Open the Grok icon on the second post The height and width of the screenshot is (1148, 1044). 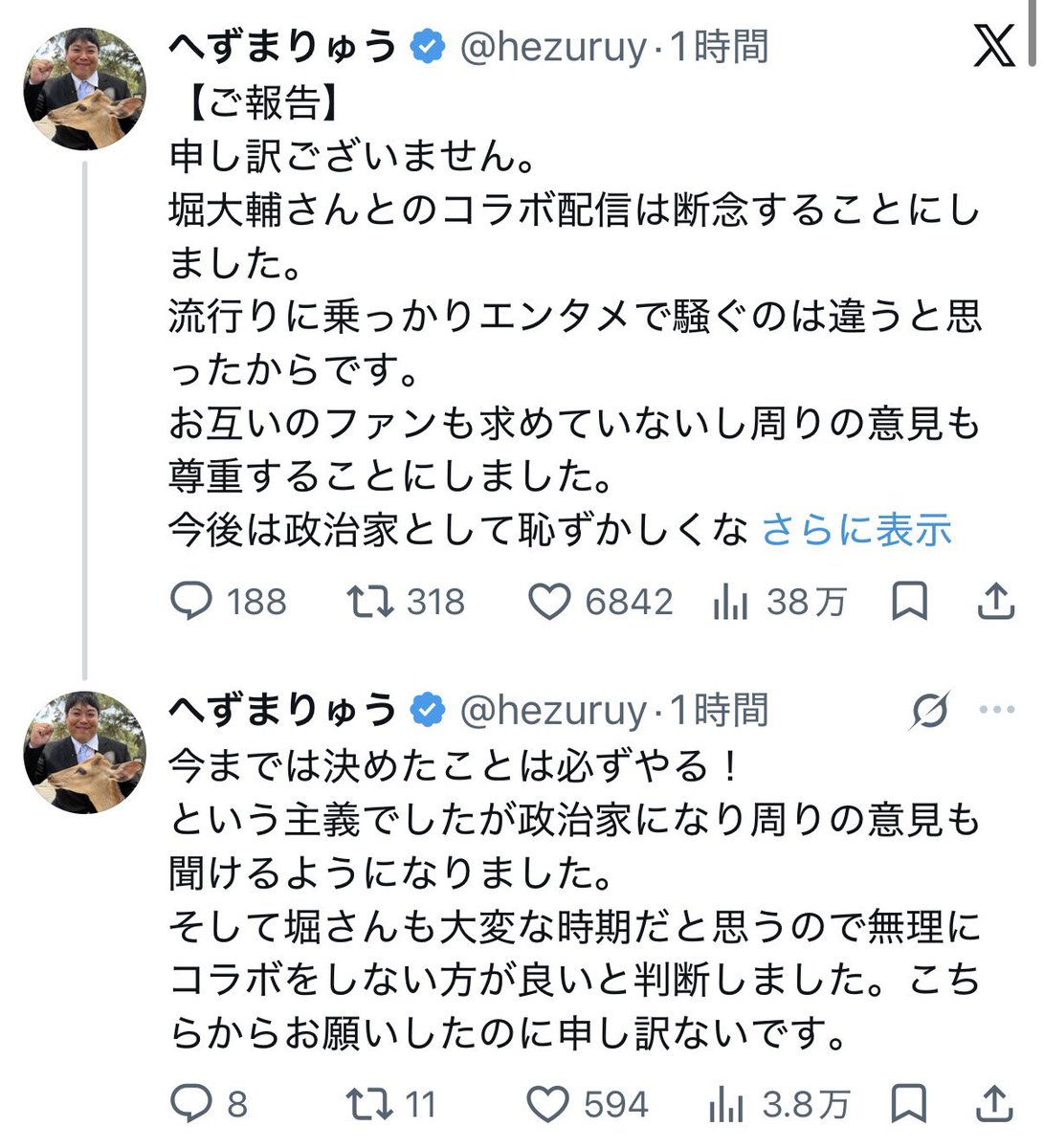(930, 710)
